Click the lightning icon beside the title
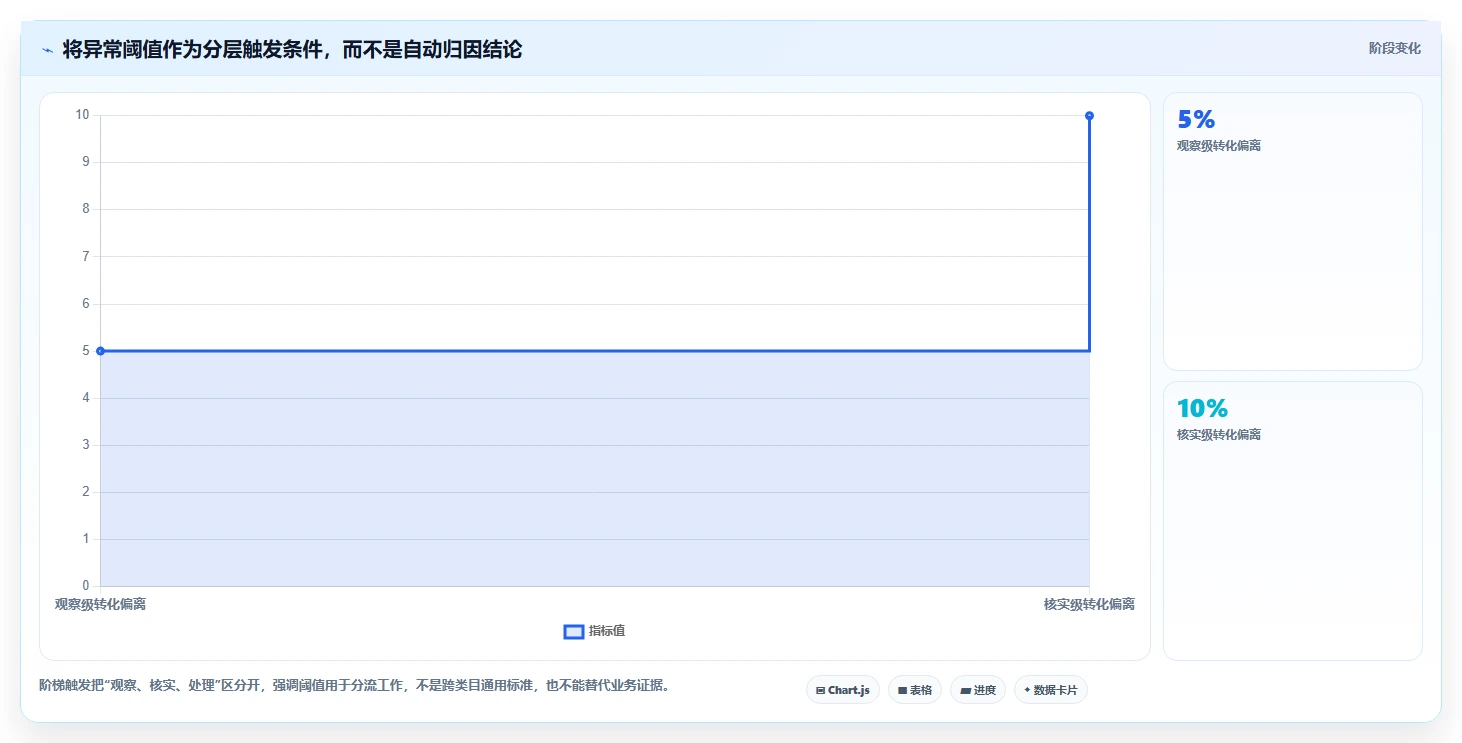1462x743 pixels. pyautogui.click(x=47, y=50)
